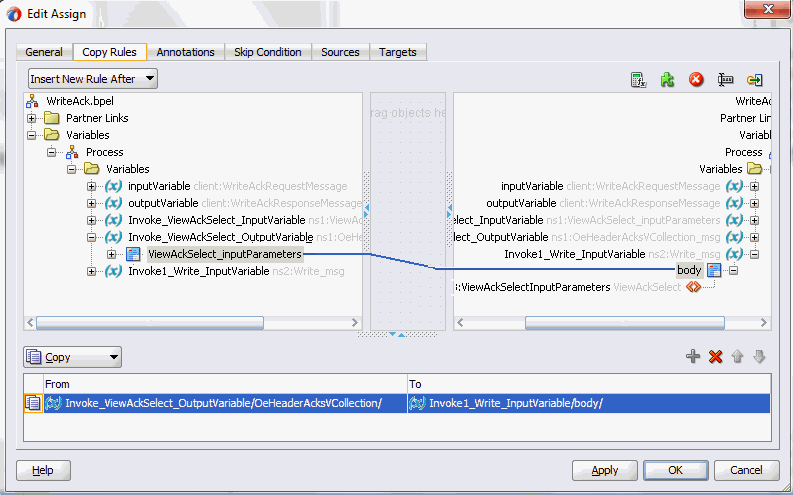Open the Insert New Rule After dropdown

coord(93,79)
